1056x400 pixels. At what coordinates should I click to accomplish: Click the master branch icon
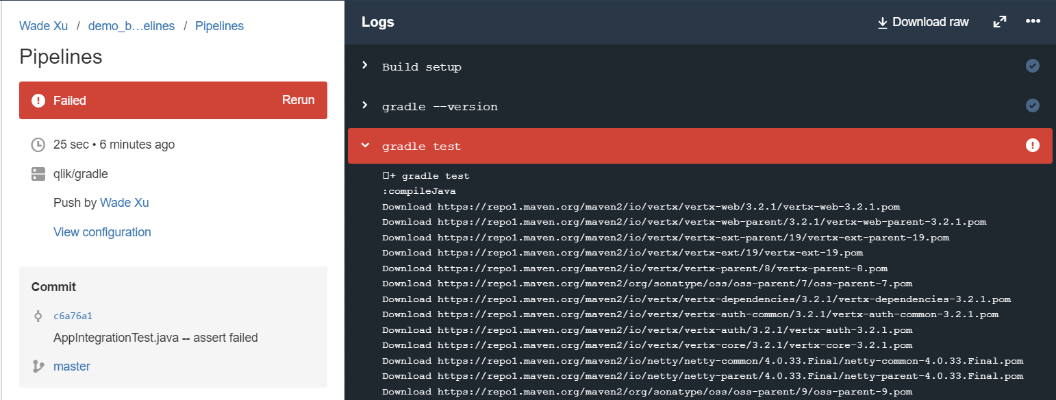click(x=38, y=366)
